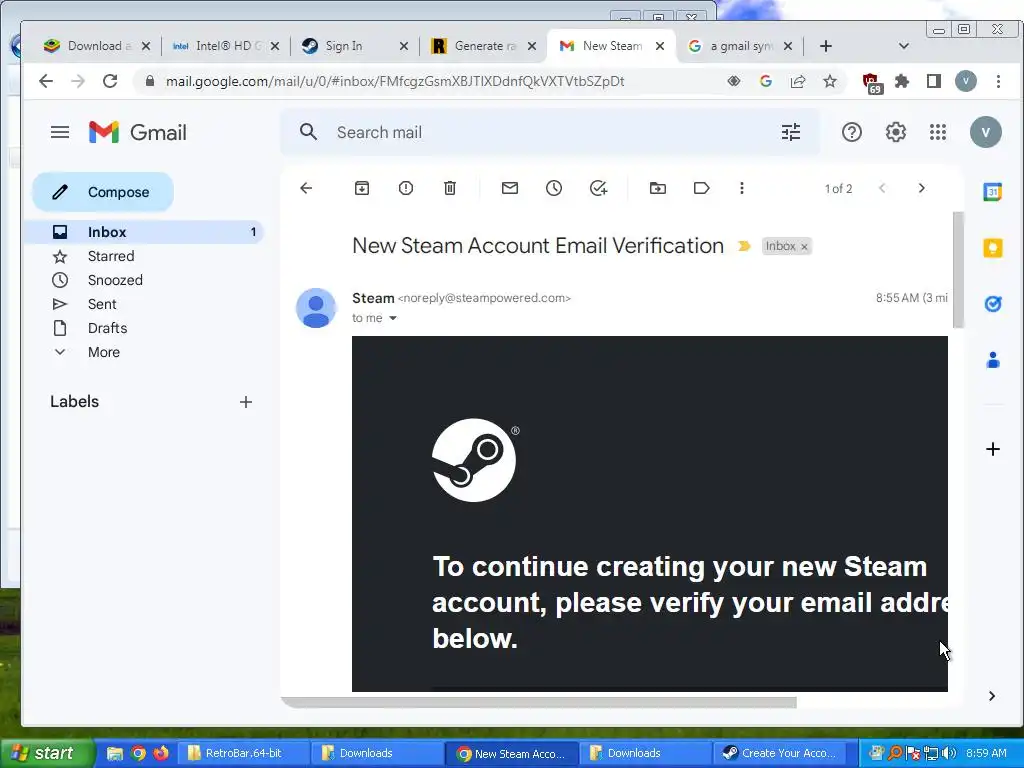Get add-ons plus icon in side panel
The height and width of the screenshot is (768, 1024).
pyautogui.click(x=993, y=449)
